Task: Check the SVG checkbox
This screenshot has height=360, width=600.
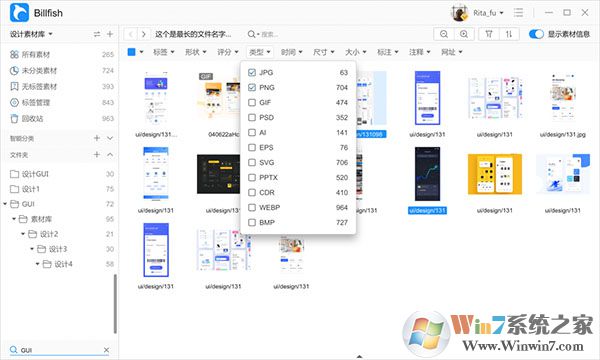Action: click(x=252, y=162)
